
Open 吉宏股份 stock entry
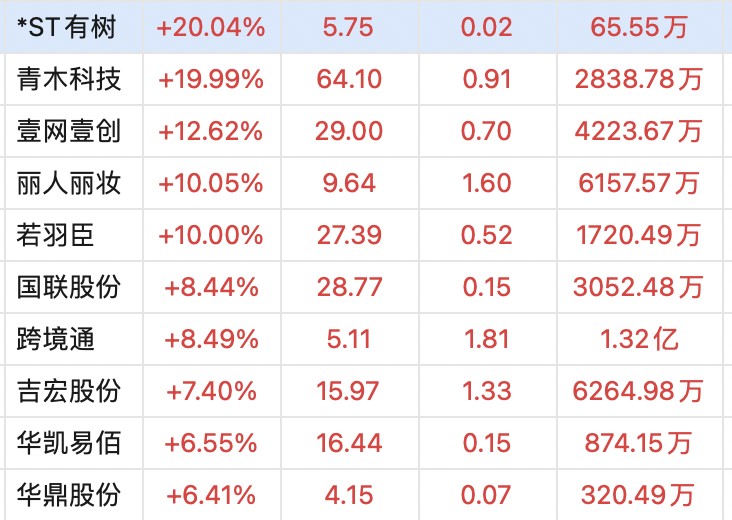click(x=69, y=391)
